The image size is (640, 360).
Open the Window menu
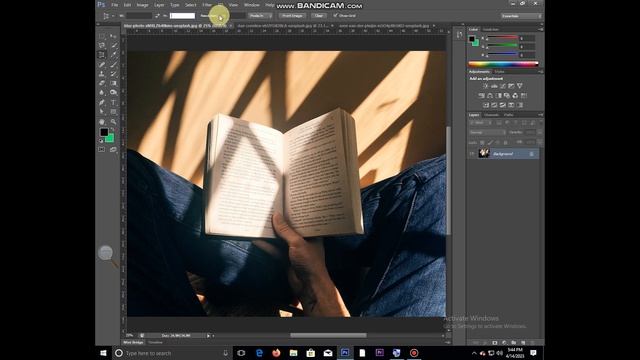[x=252, y=5]
